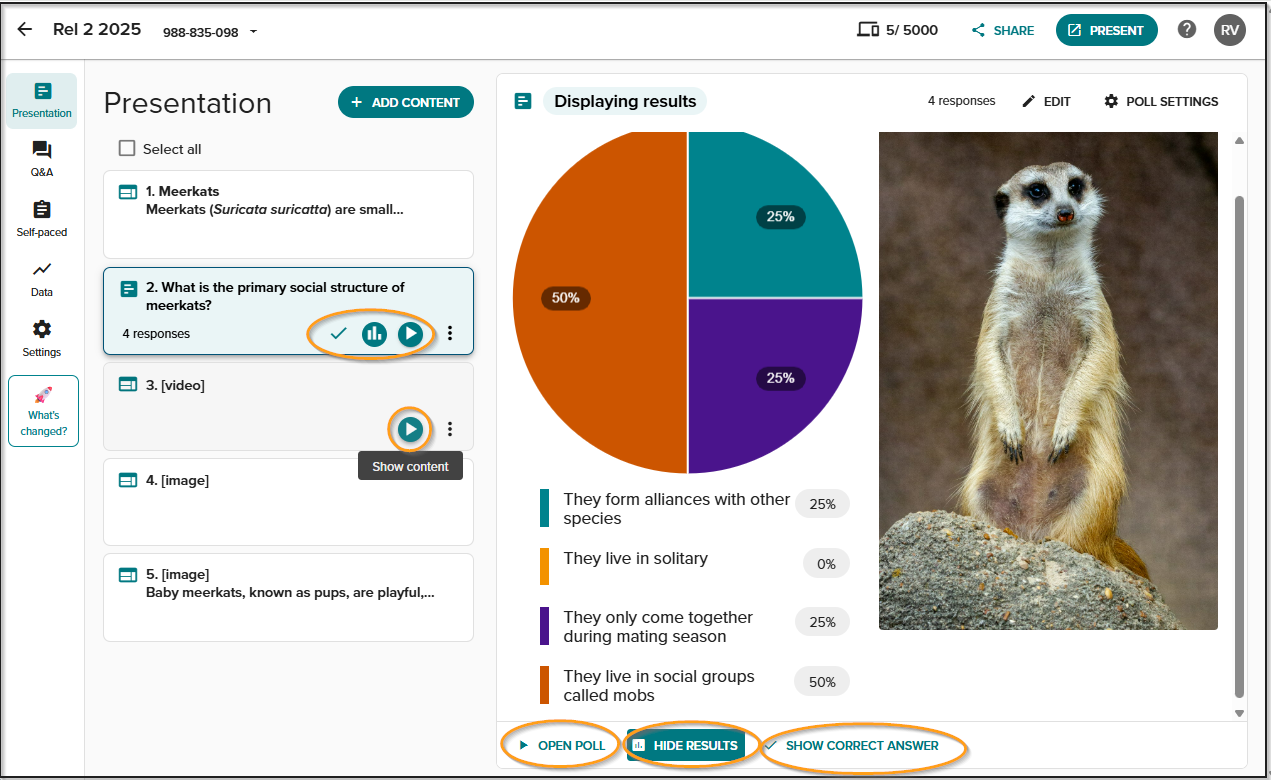
Task: Open the session code 988-835-098 dropdown
Action: [210, 32]
